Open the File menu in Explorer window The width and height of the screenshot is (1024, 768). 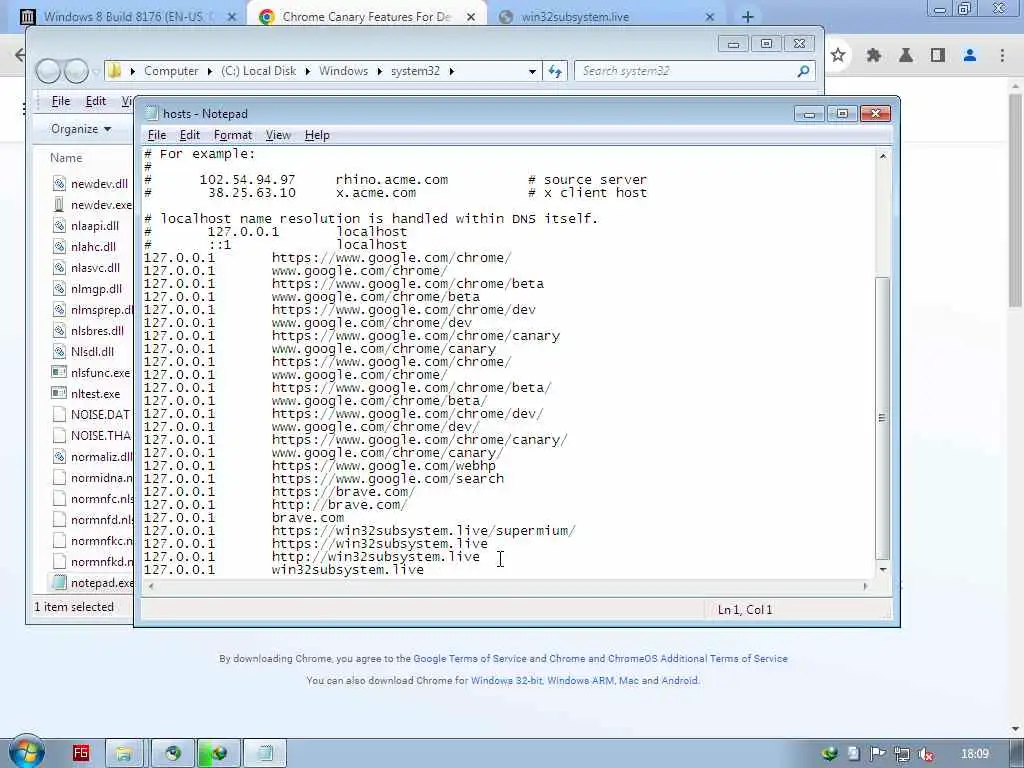point(61,101)
